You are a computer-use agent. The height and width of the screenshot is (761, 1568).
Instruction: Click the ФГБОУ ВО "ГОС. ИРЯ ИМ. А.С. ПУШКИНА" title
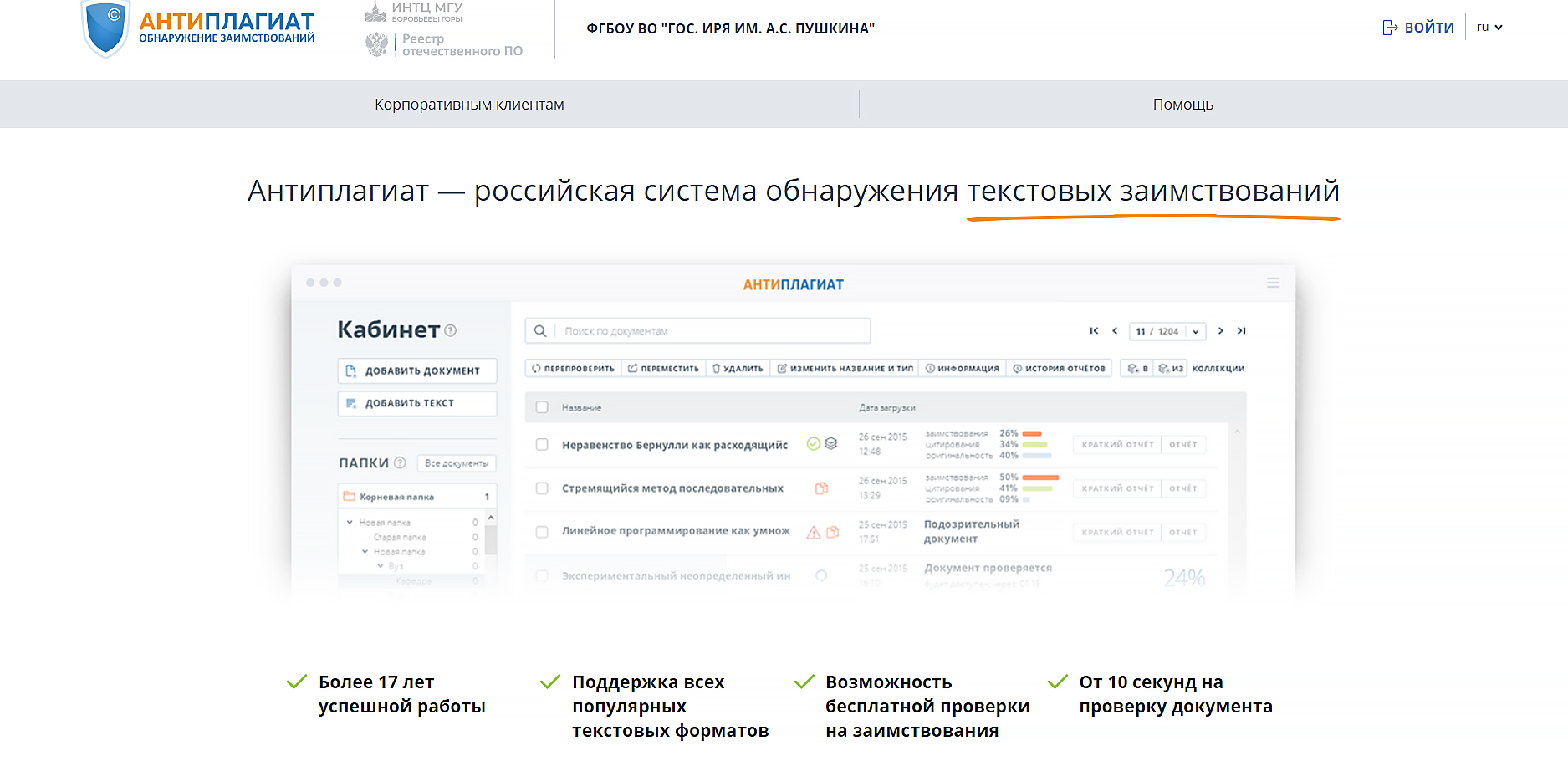click(730, 28)
